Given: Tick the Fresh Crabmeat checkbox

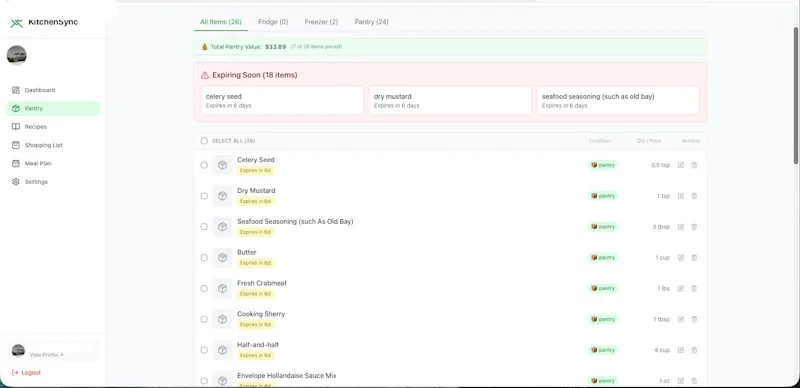Looking at the screenshot, I should (204, 288).
